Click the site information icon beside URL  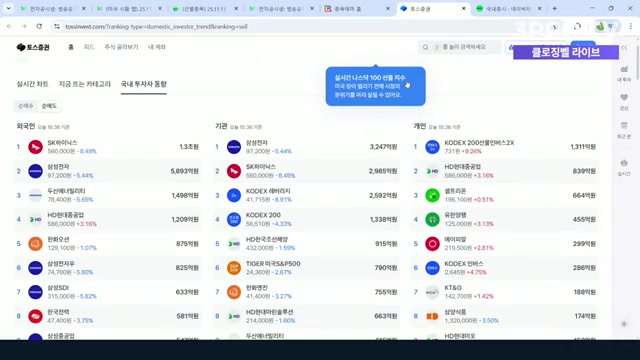(x=57, y=26)
